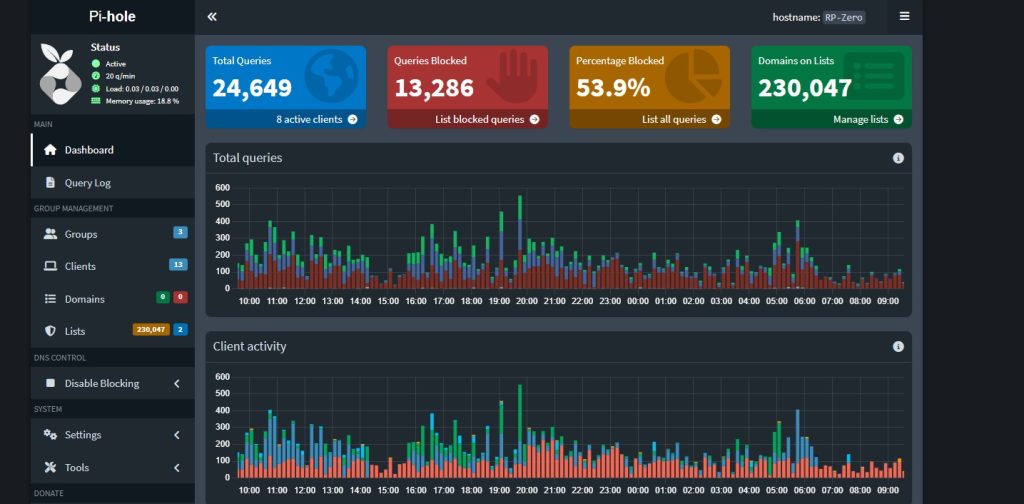Viewport: 1024px width, 504px height.
Task: Open the Dashboard page
Action: (89, 150)
